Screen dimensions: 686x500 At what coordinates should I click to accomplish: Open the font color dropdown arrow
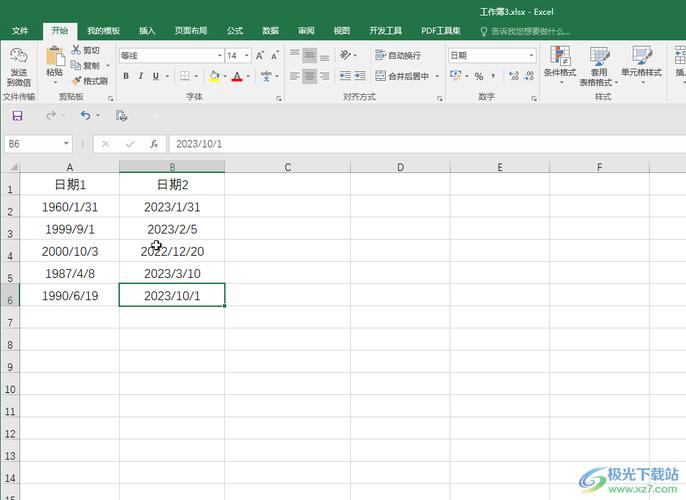point(248,76)
